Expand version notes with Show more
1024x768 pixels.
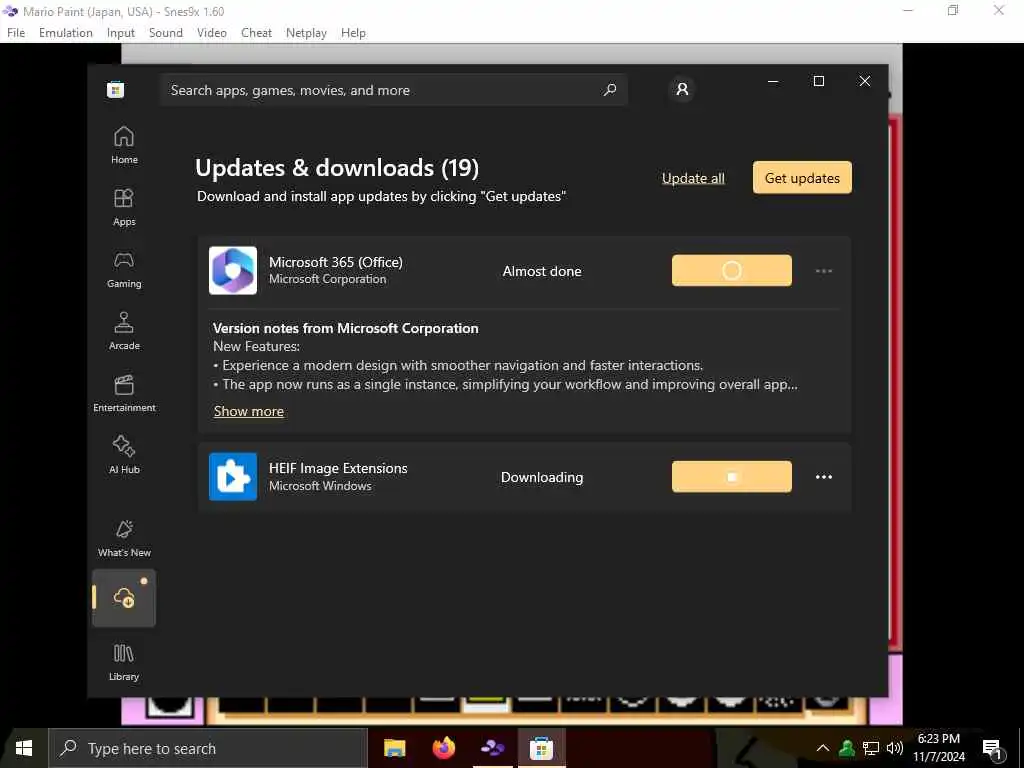[x=249, y=411]
